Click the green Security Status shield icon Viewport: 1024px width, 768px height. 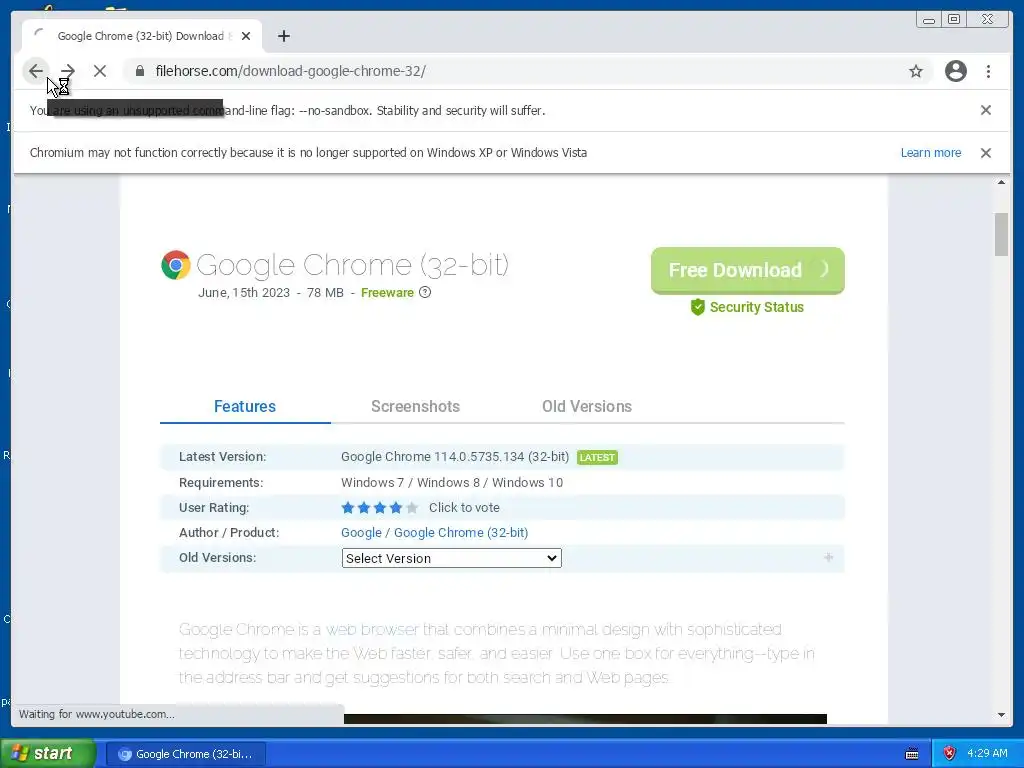[x=697, y=307]
